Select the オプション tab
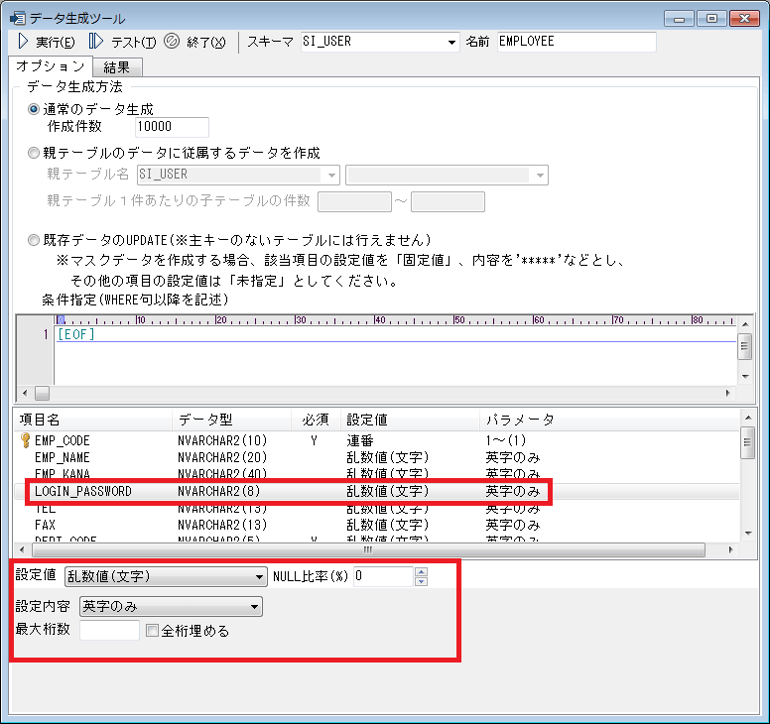Viewport: 770px width, 724px height. pos(50,66)
